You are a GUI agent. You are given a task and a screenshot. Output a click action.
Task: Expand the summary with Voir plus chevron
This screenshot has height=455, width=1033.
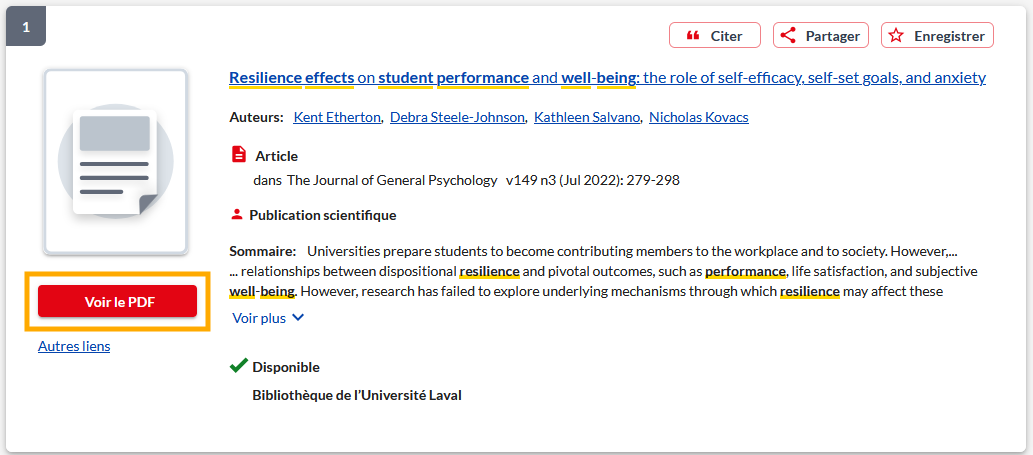pos(297,318)
